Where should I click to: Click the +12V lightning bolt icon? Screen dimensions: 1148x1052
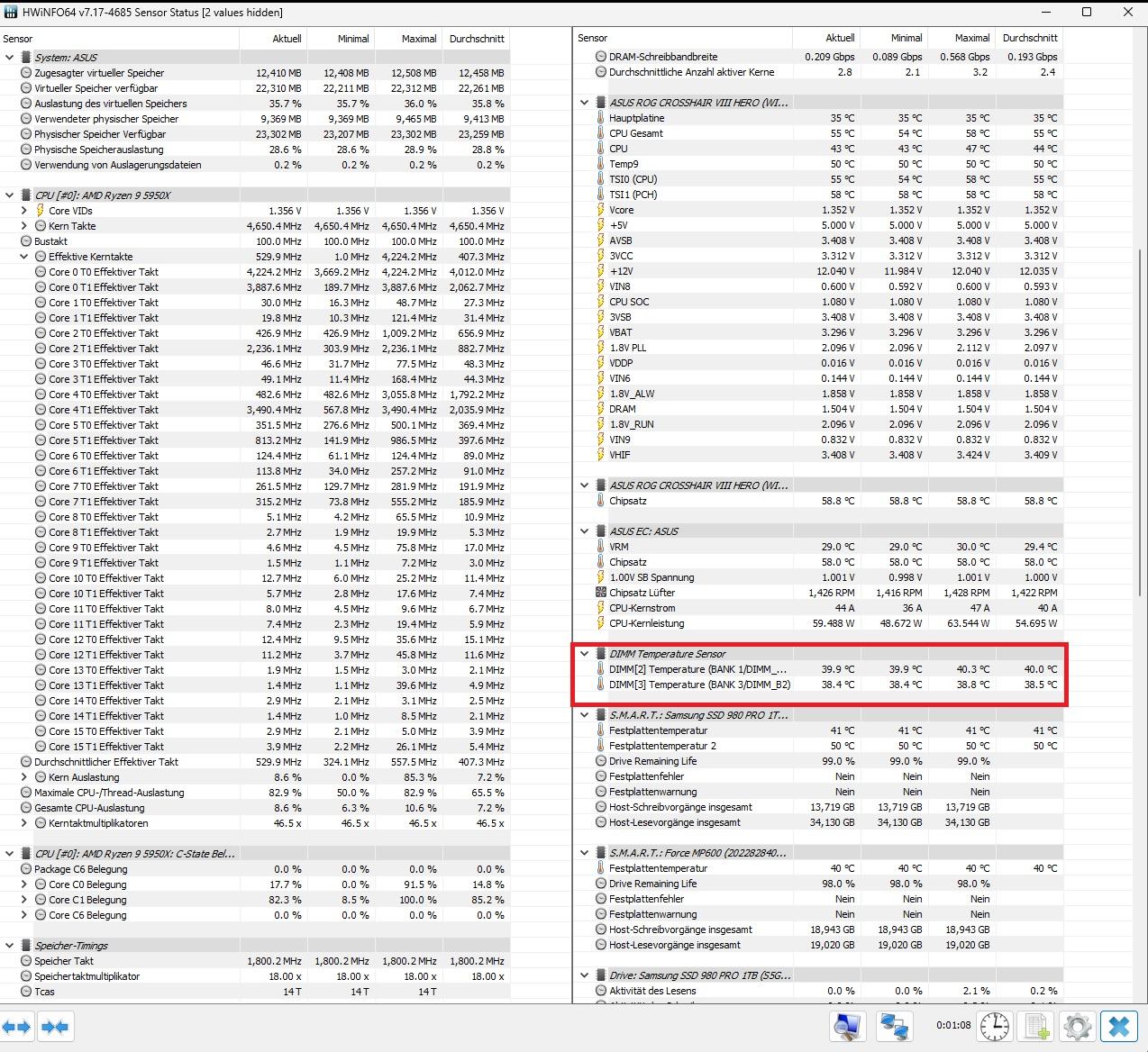(x=601, y=271)
